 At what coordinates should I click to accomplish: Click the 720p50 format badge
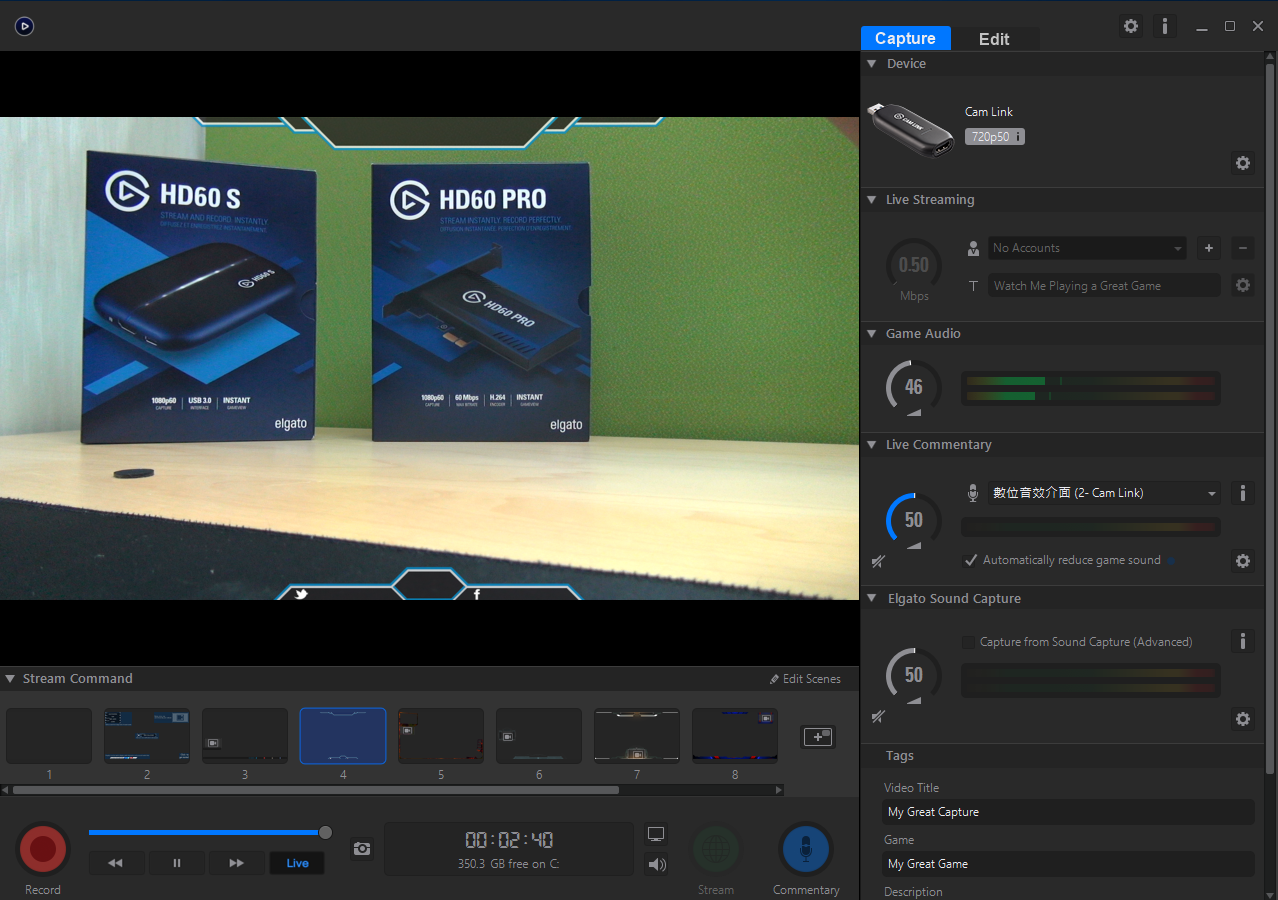[x=994, y=137]
